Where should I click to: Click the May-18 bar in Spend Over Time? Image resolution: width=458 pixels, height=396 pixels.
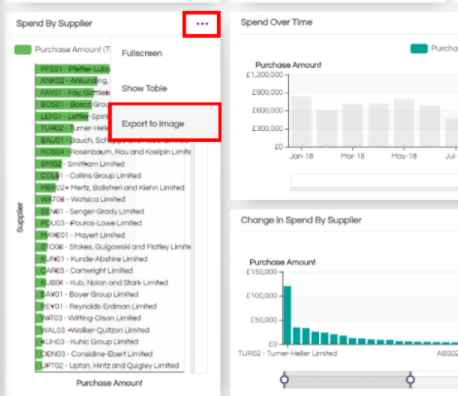(x=404, y=123)
